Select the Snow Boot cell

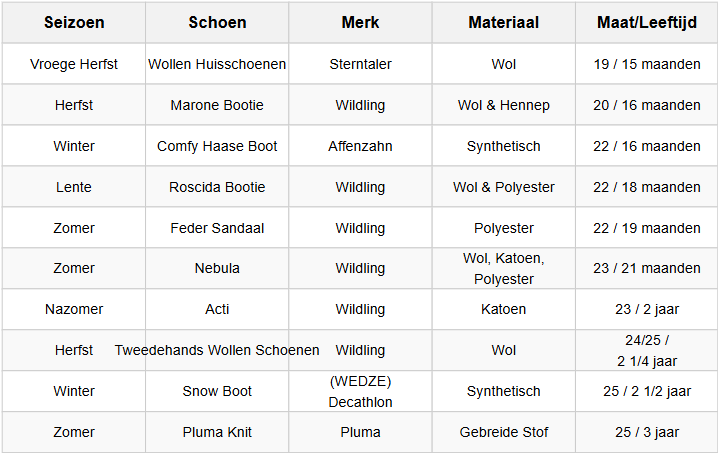pos(217,391)
